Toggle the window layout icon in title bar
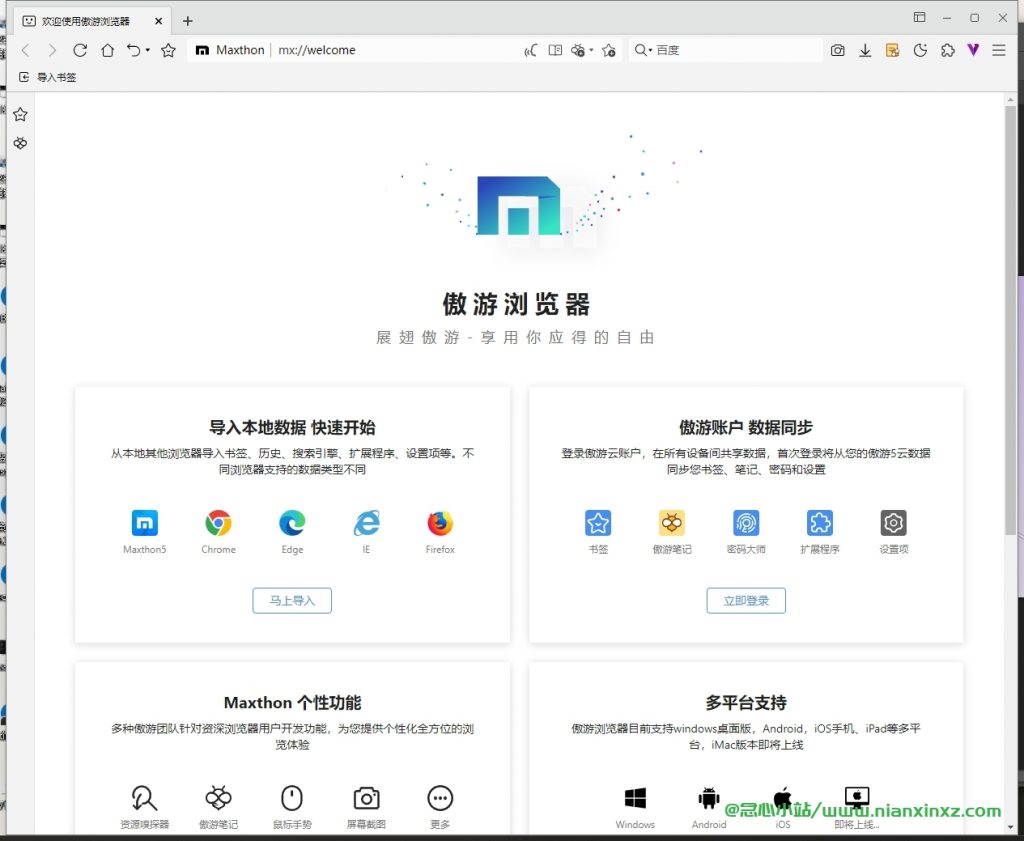Screen dimensions: 1024x841 920,18
